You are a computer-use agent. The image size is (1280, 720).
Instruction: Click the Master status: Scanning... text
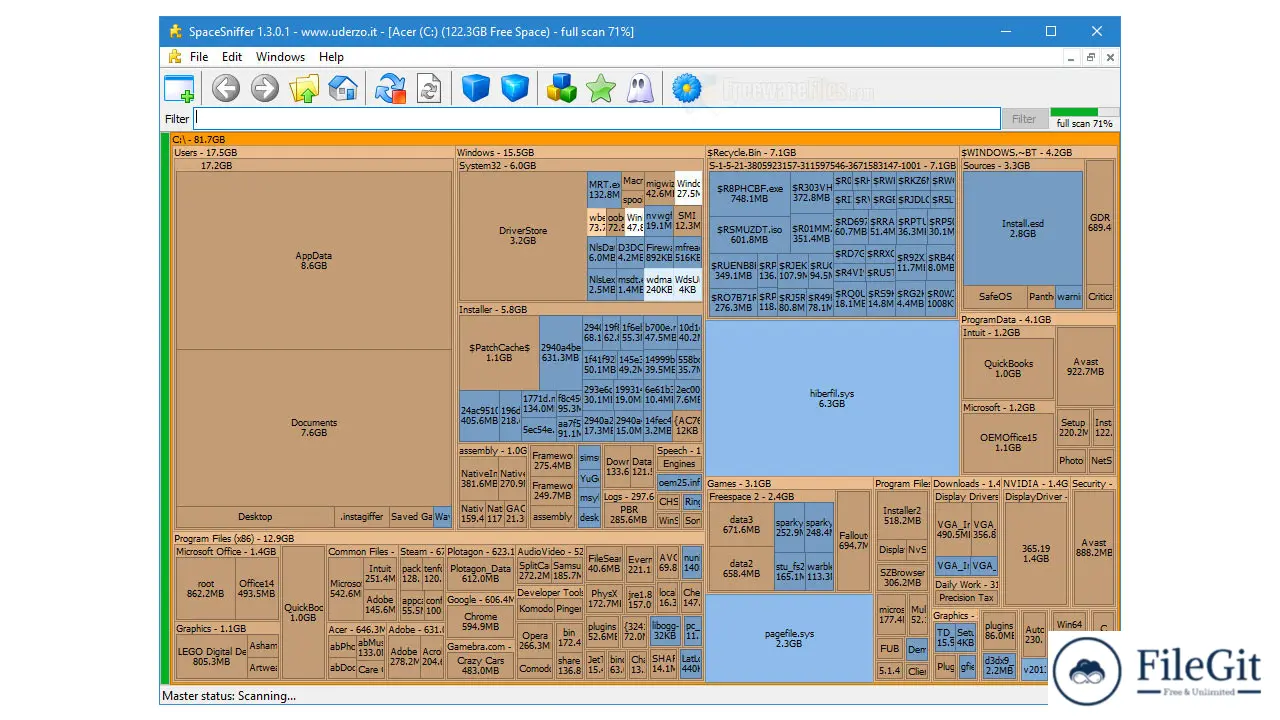click(x=229, y=696)
